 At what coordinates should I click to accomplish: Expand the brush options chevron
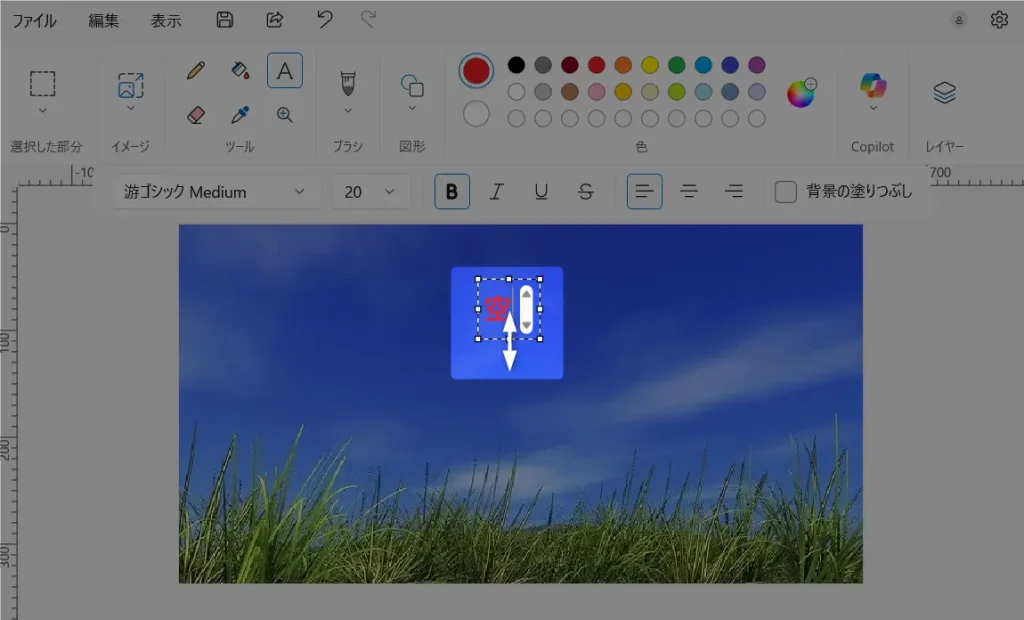tap(348, 110)
